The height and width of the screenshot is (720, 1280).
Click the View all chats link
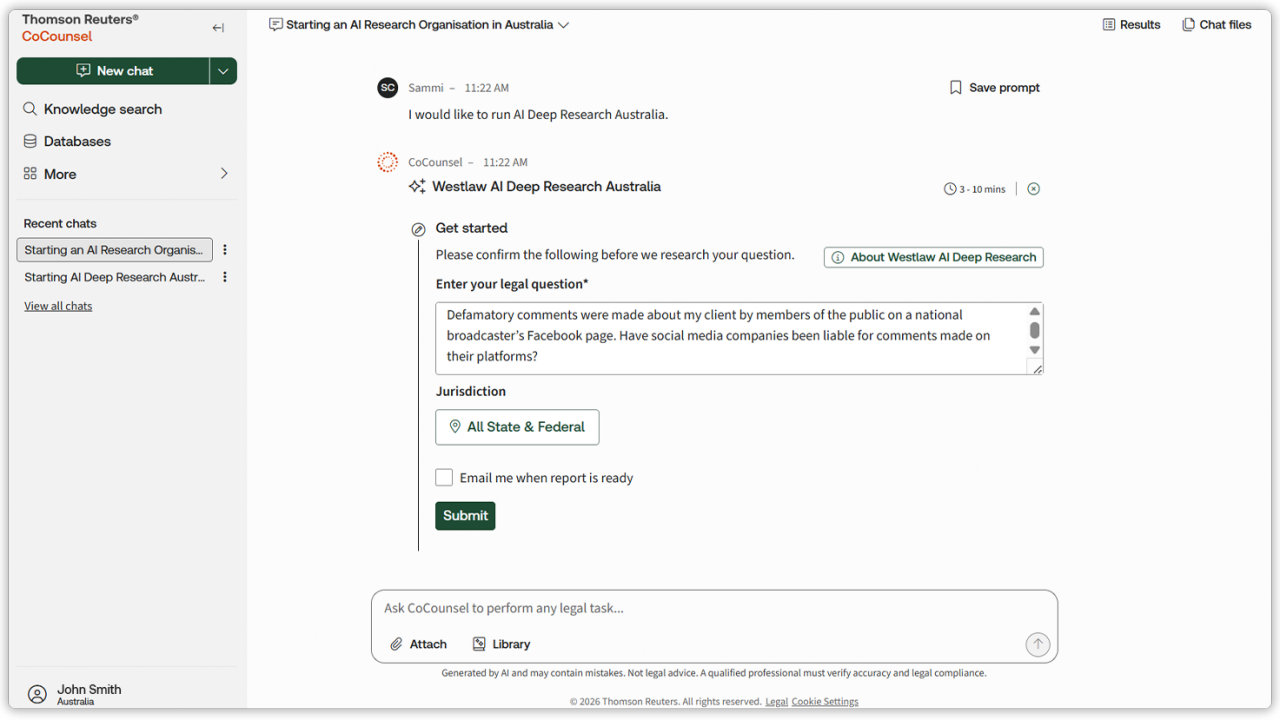(x=58, y=306)
